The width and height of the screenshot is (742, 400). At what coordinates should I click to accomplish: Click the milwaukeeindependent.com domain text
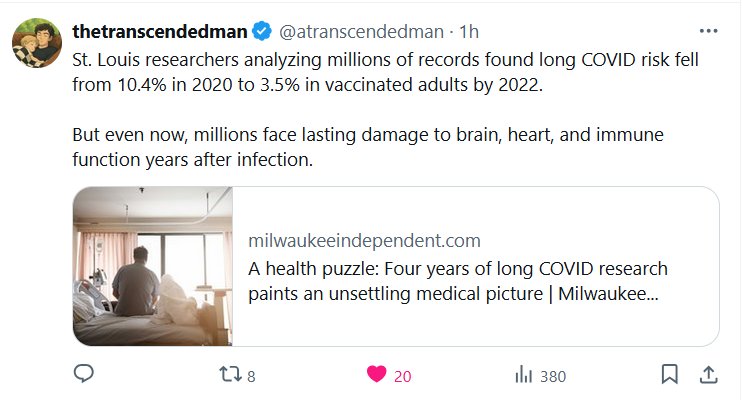[x=364, y=241]
